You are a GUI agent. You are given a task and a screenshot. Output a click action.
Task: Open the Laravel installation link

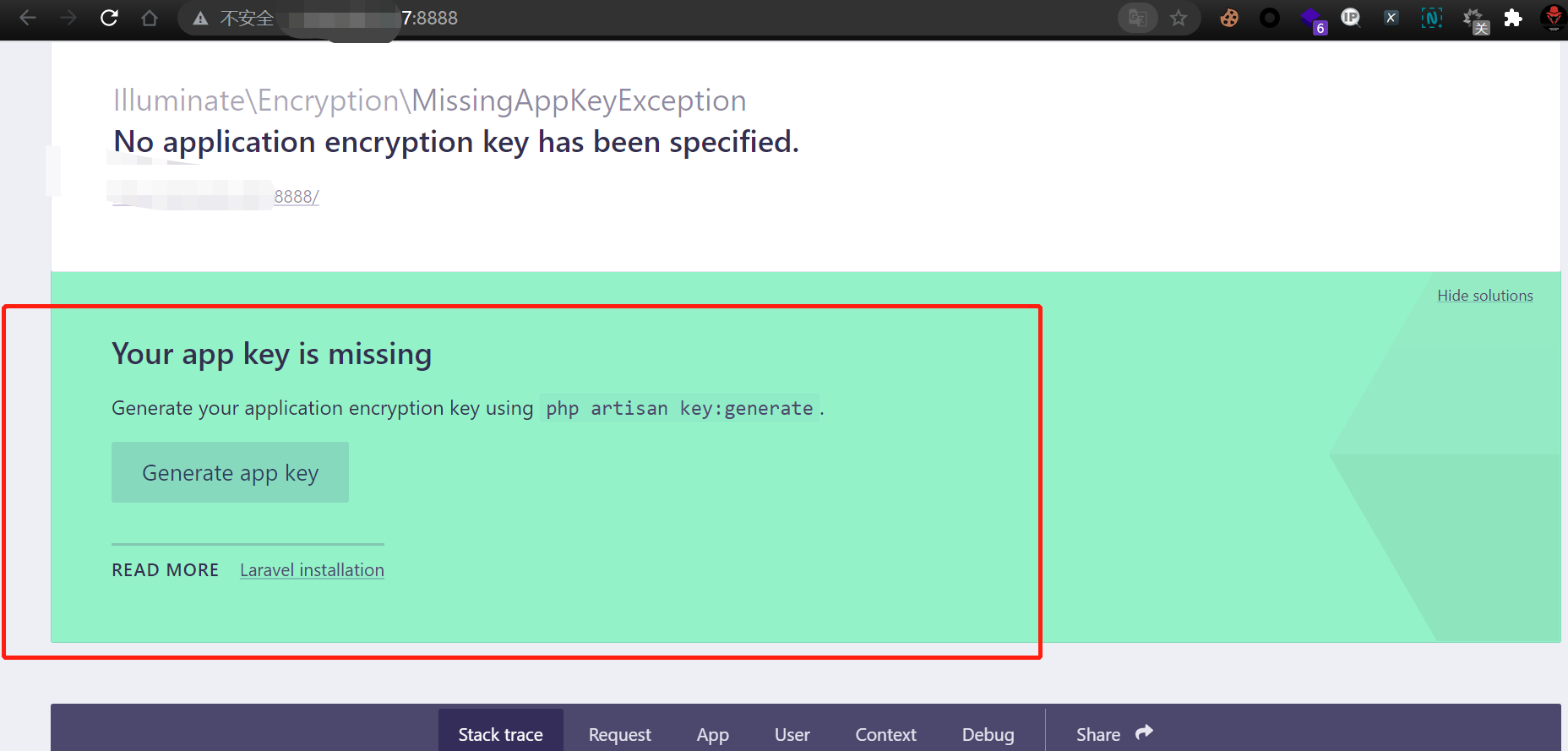point(312,570)
